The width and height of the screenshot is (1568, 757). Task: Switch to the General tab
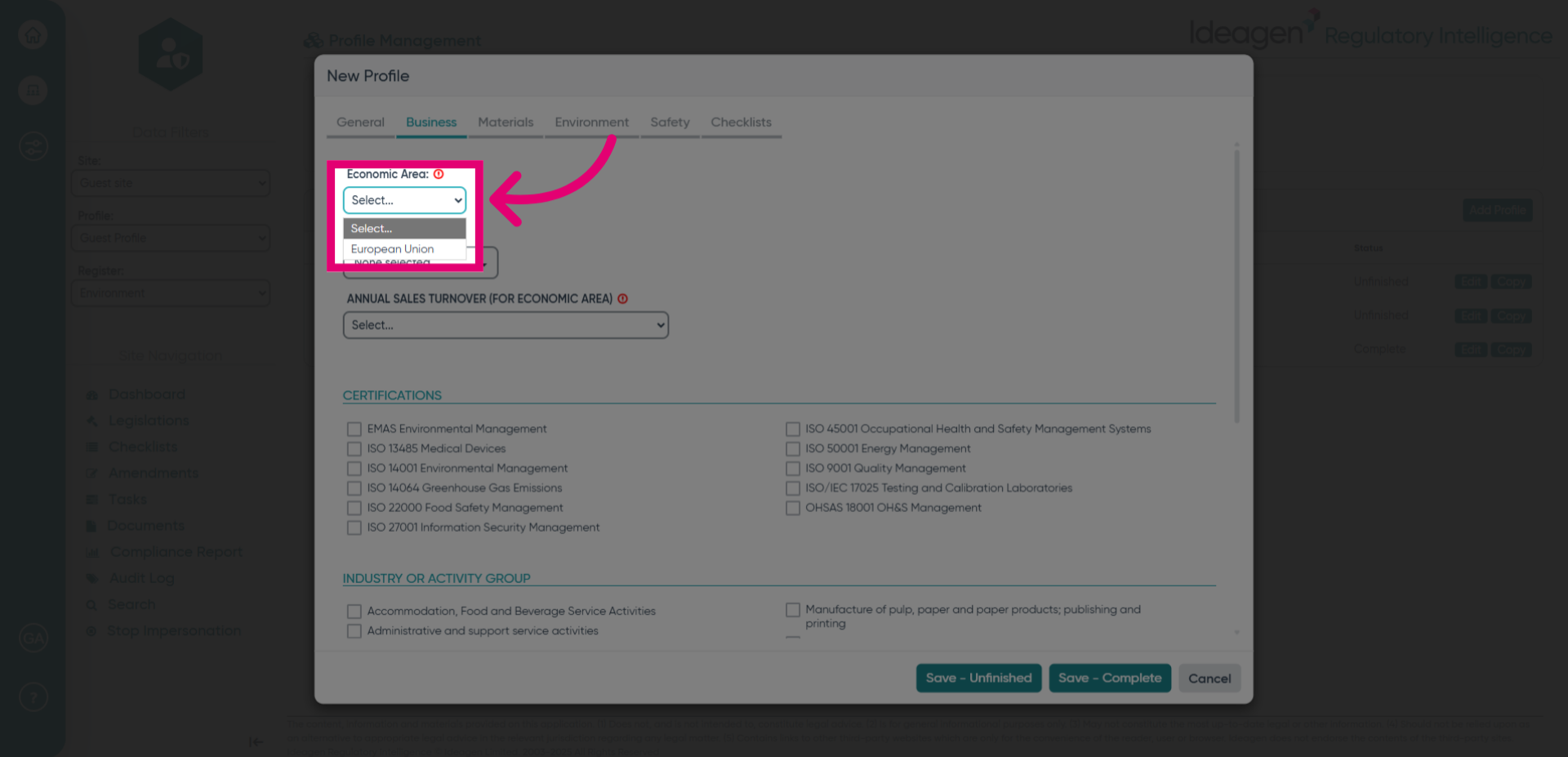[360, 122]
